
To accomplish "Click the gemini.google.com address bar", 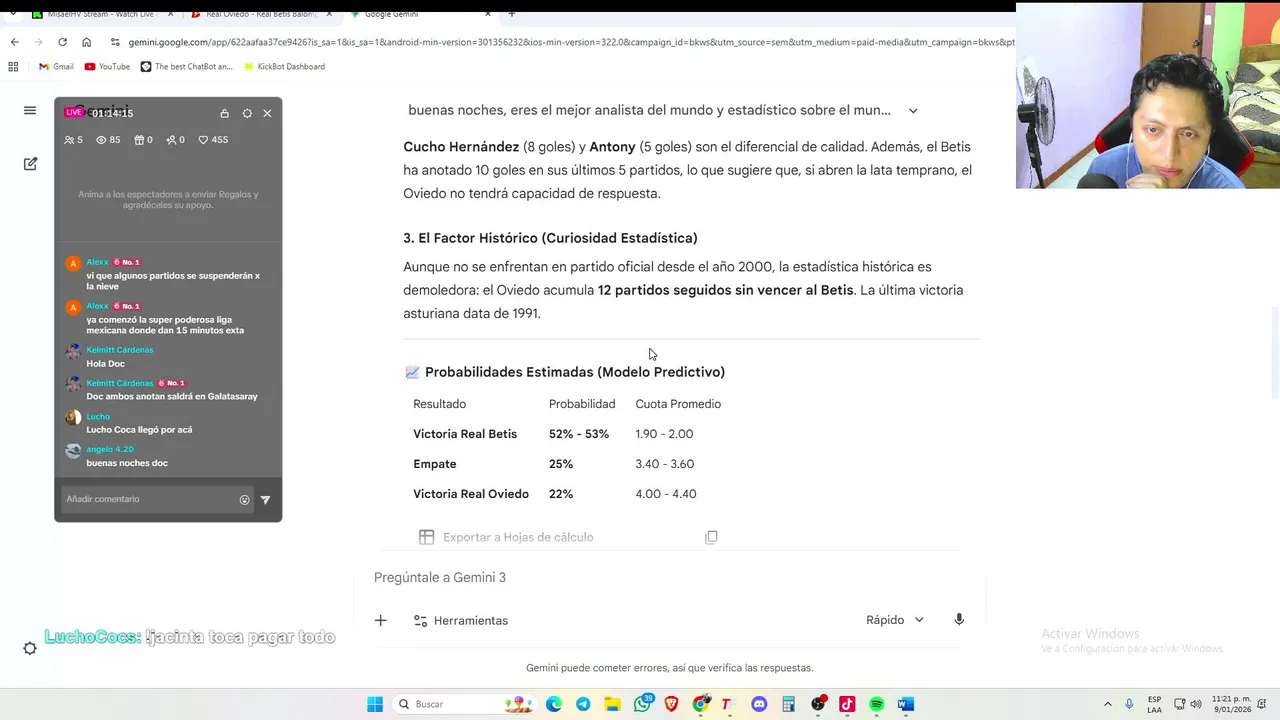I will [570, 42].
